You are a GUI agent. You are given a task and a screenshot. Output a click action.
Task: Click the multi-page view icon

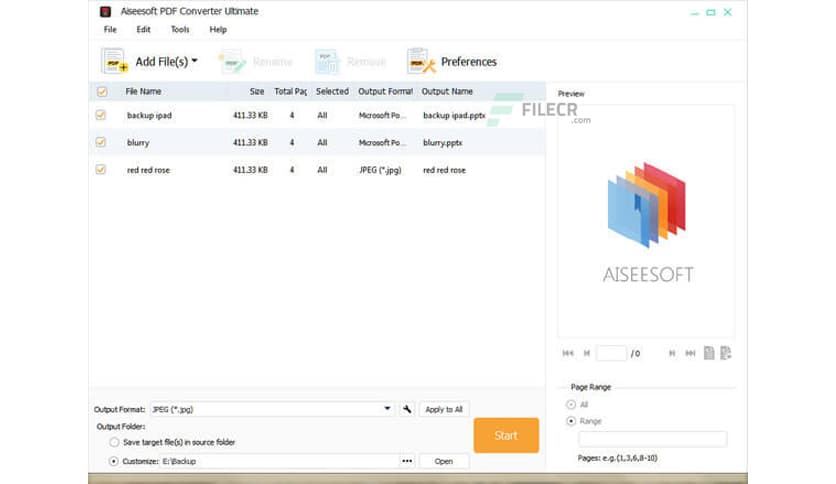click(726, 353)
